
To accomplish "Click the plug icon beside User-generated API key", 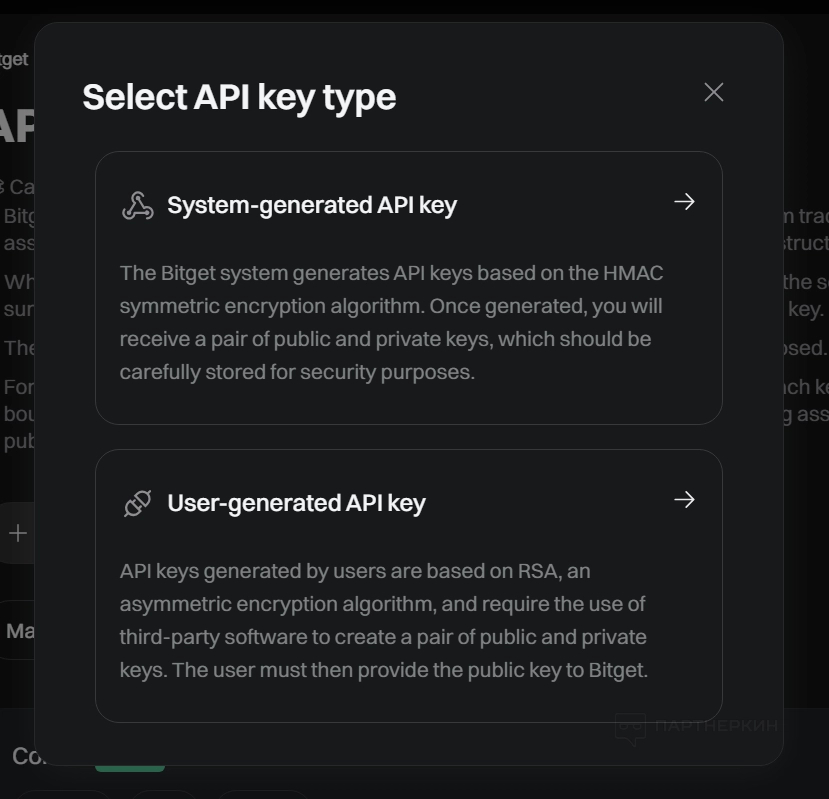I will pos(137,503).
